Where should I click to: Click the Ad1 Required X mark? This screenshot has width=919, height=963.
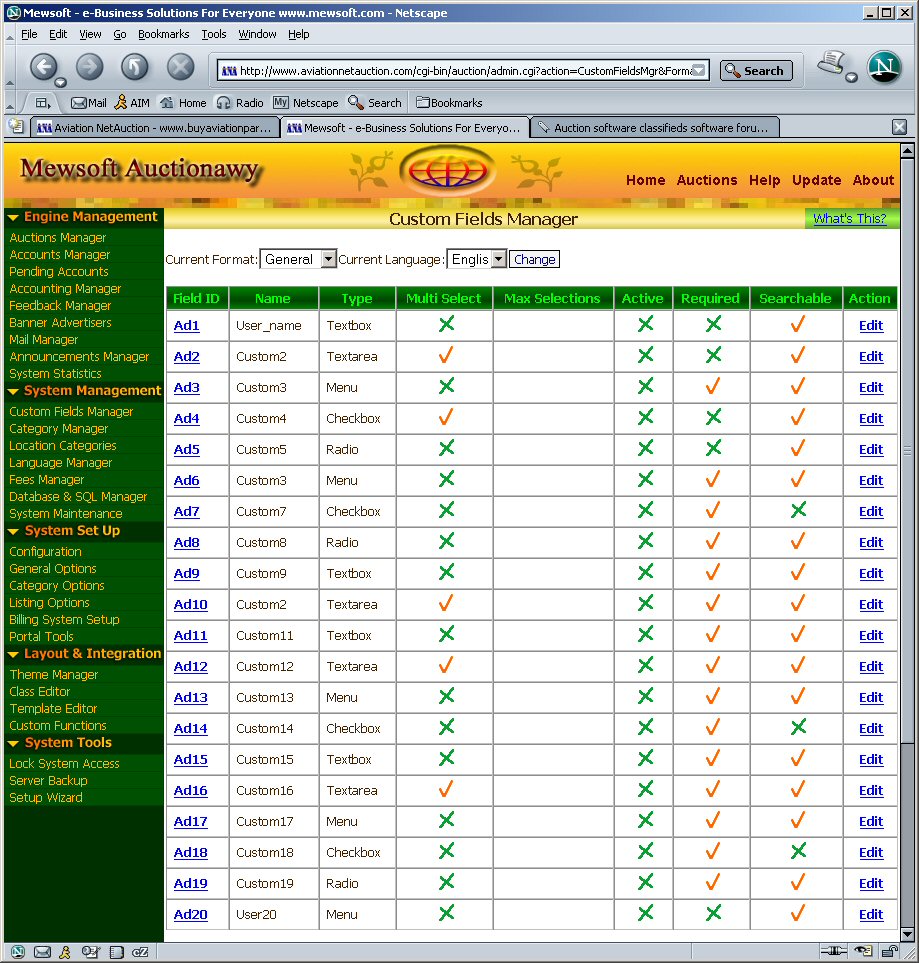713,324
